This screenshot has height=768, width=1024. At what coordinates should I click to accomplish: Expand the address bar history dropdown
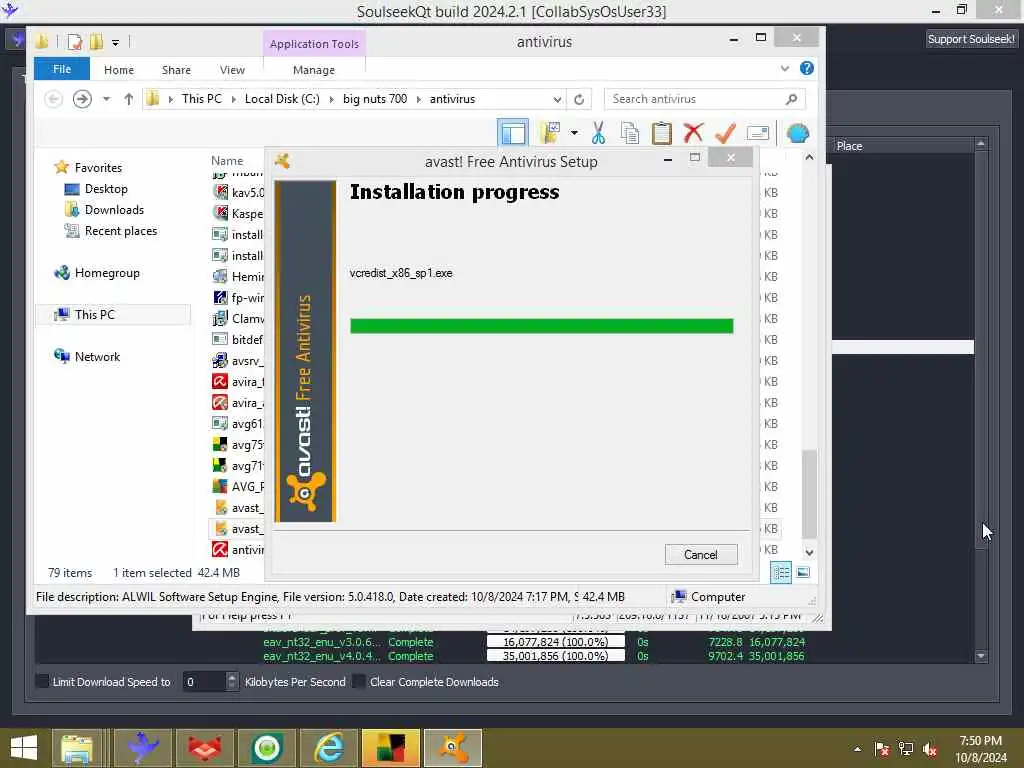pyautogui.click(x=557, y=99)
